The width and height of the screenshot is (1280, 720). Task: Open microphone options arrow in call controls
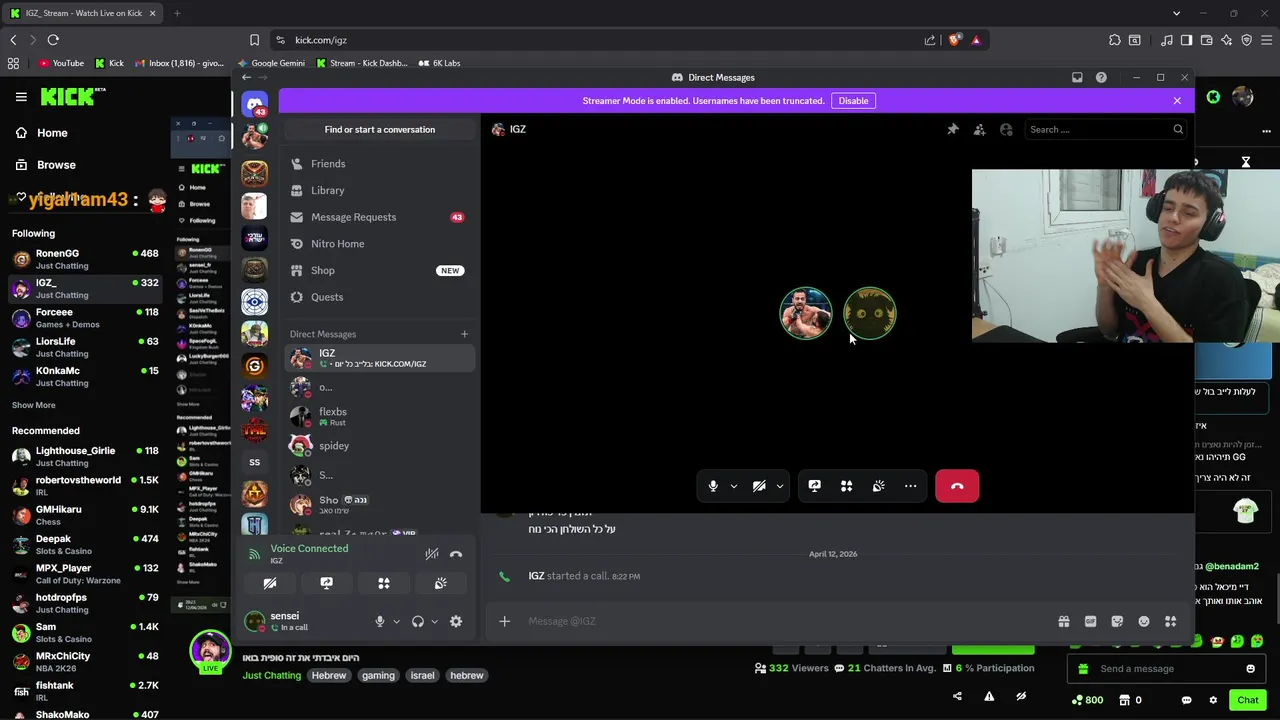(x=733, y=486)
